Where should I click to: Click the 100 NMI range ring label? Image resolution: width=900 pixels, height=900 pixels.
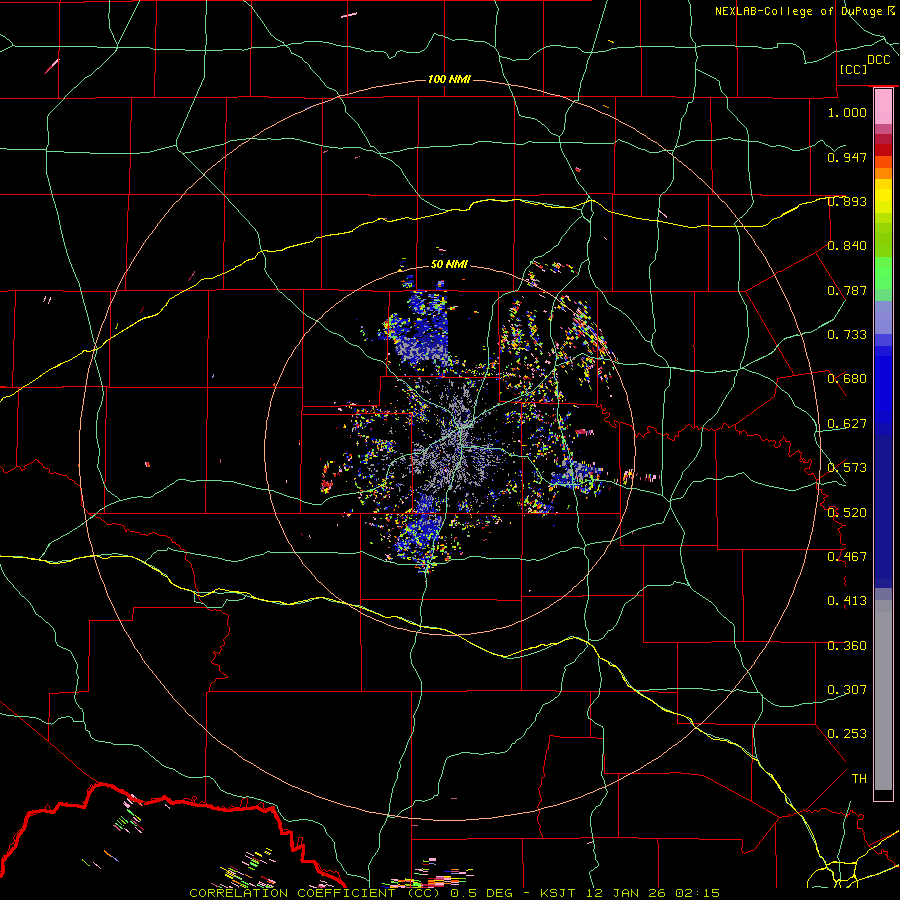tap(449, 79)
